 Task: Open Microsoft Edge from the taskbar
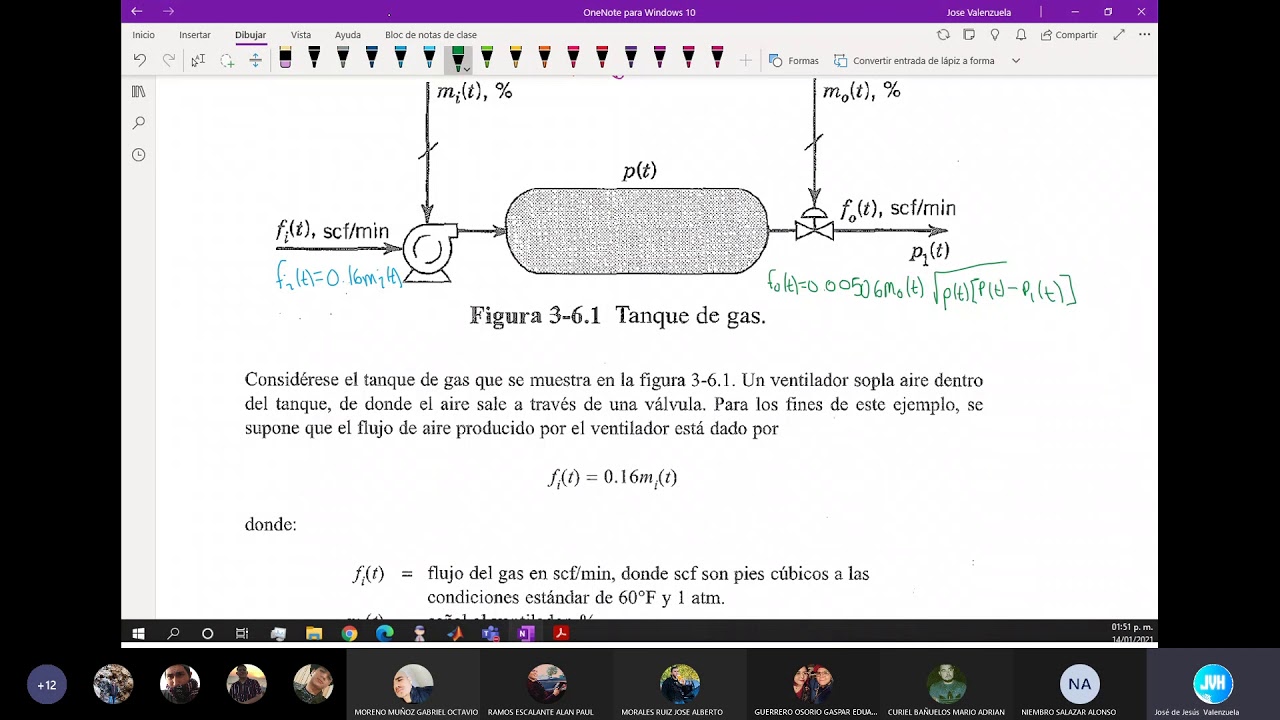point(385,633)
